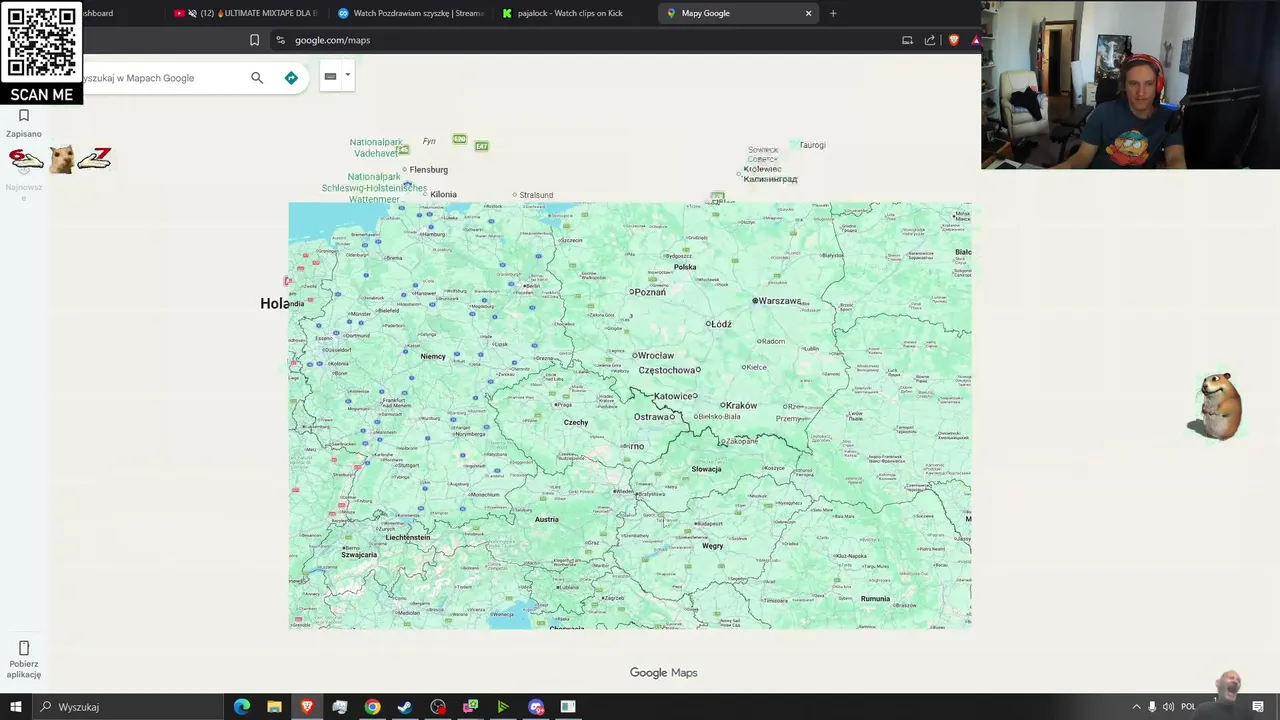Click the muted speaker icon on YouTube tab

192,13
